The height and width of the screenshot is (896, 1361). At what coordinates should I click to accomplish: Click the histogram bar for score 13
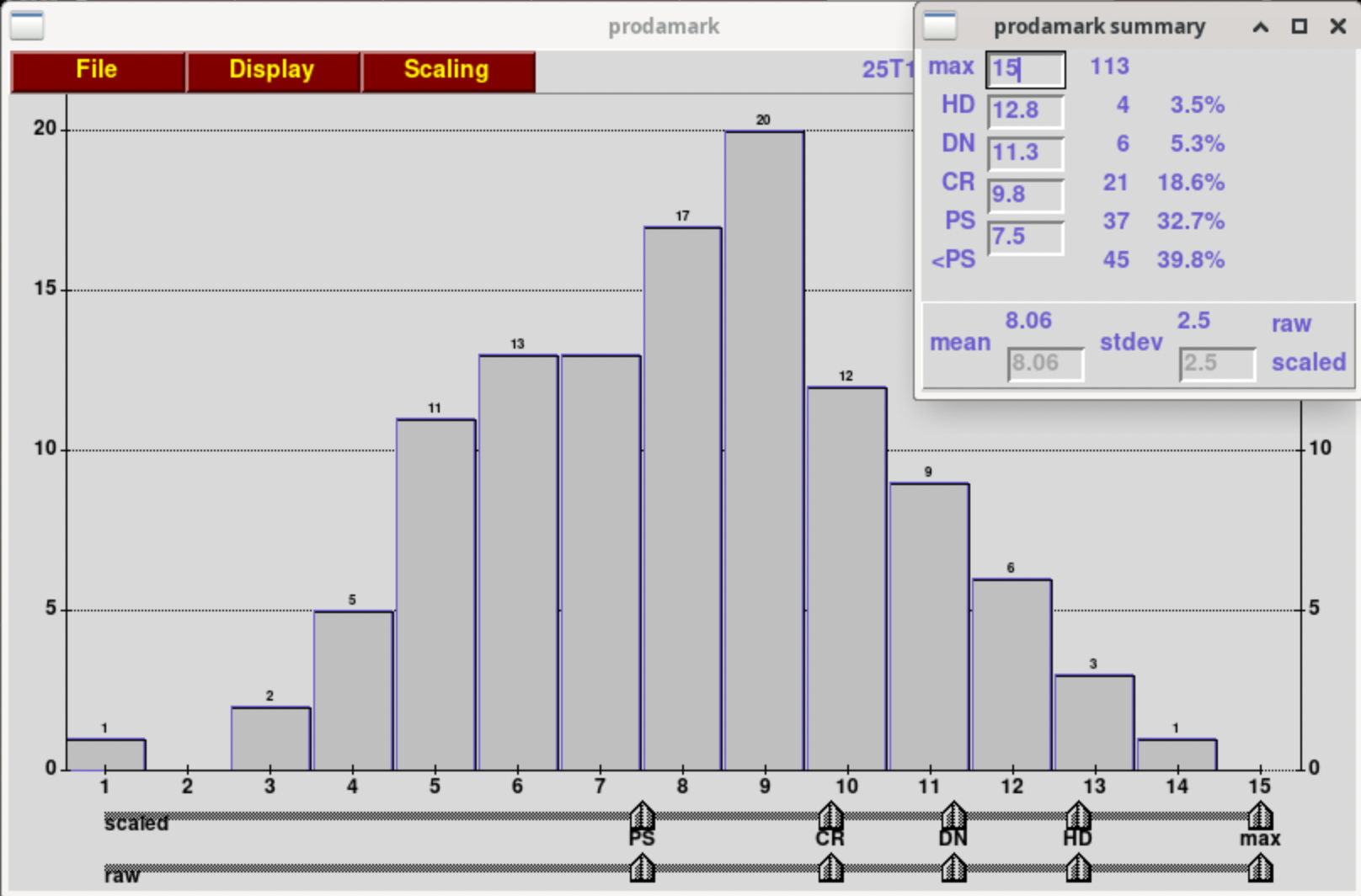click(x=1095, y=723)
